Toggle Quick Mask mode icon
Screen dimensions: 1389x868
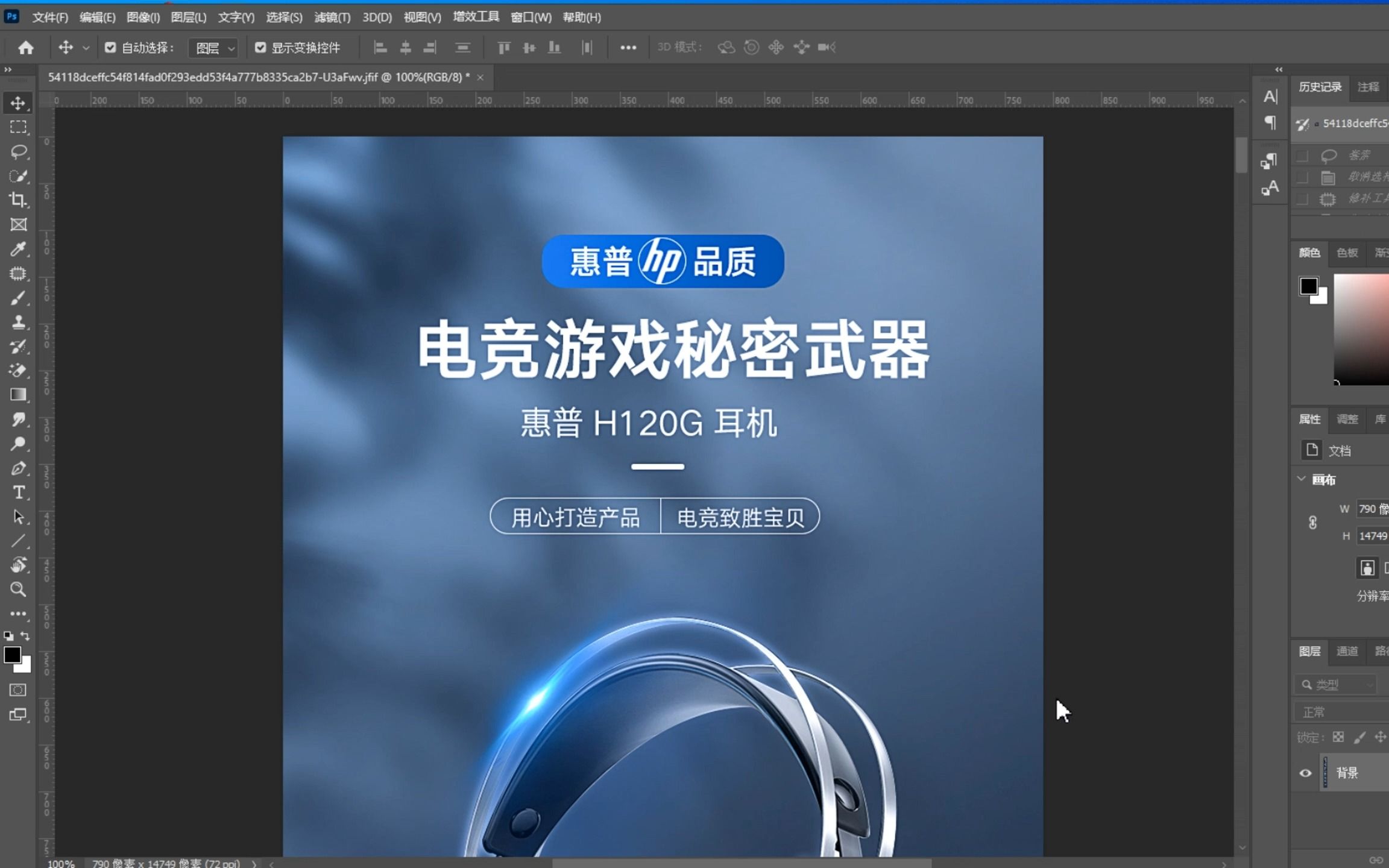[x=18, y=690]
